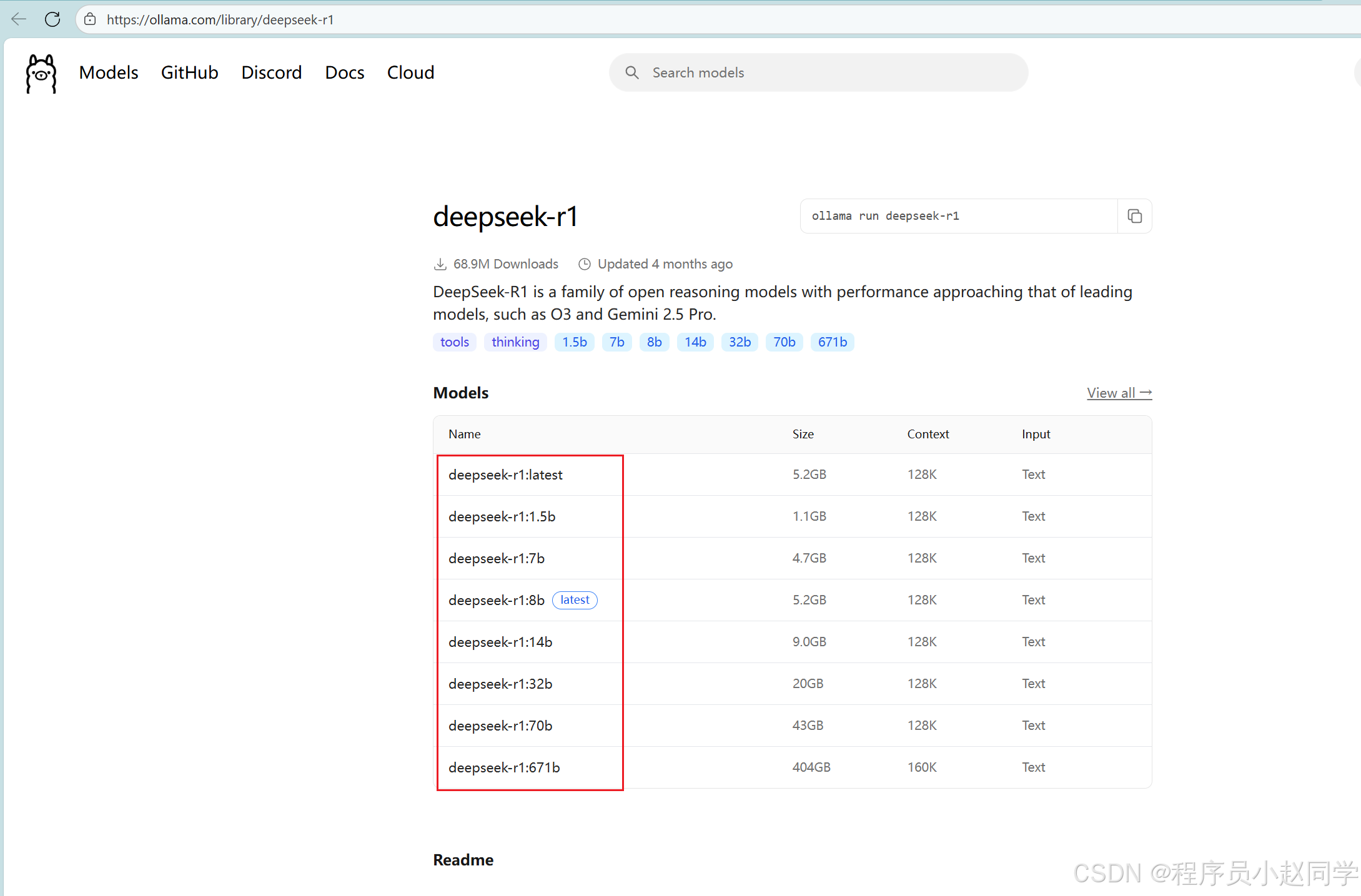1361x896 pixels.
Task: Open the Discord nav link
Action: click(x=271, y=72)
